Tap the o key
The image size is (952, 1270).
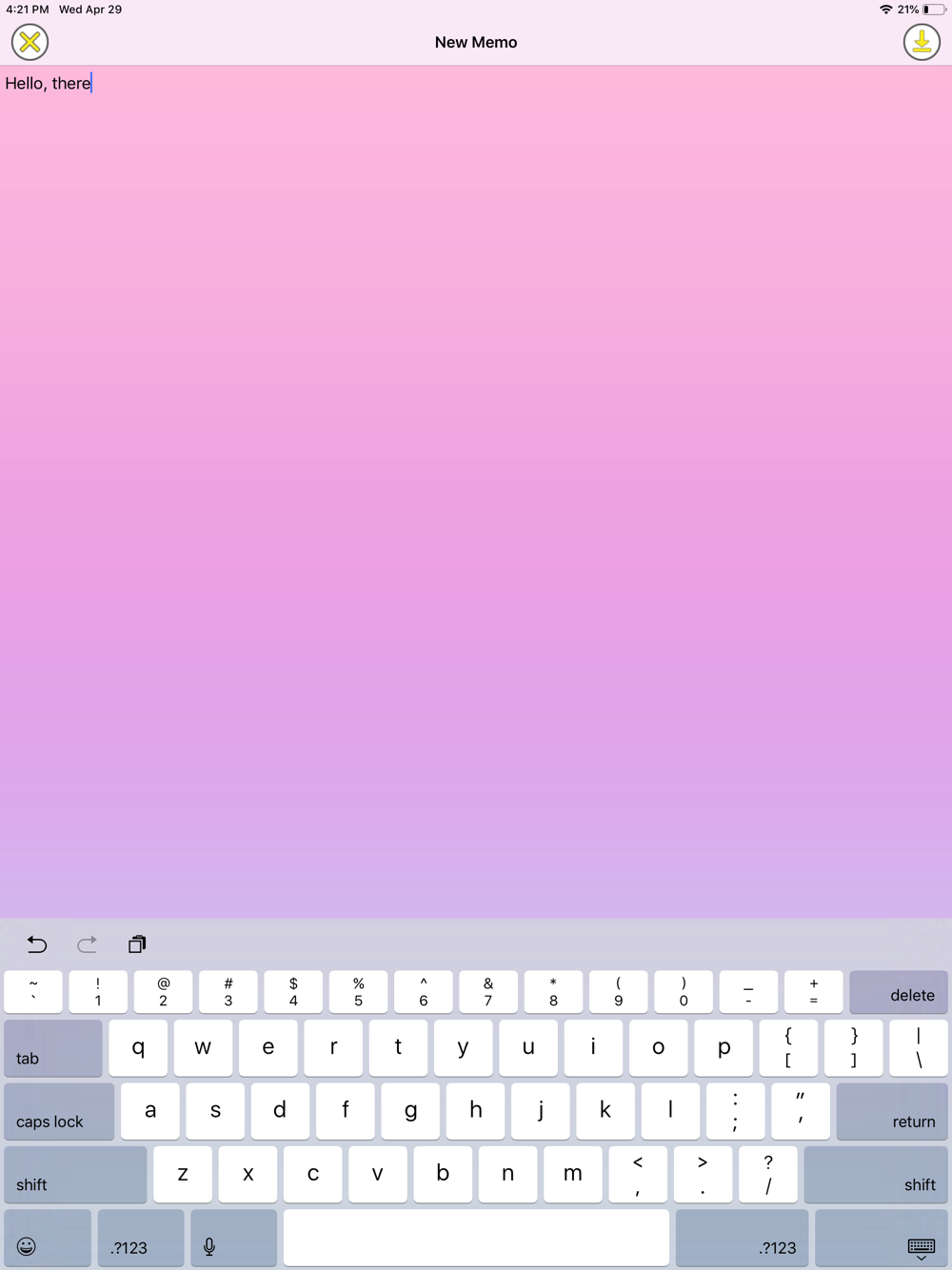[x=659, y=1048]
